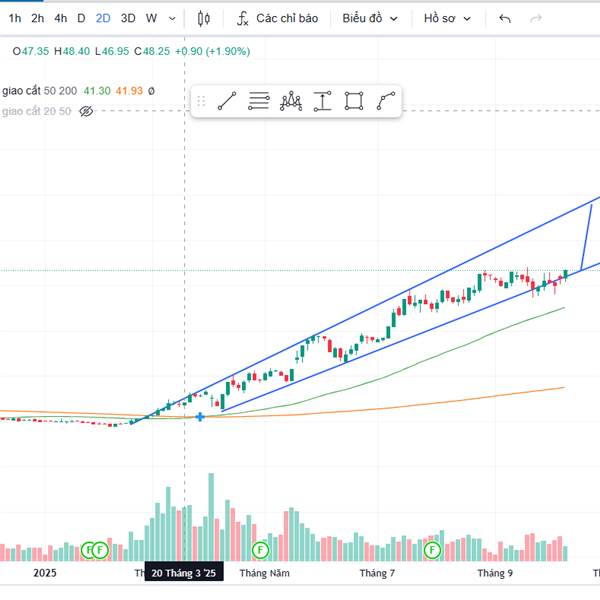Click the Tháng 9 axis label

click(x=495, y=573)
